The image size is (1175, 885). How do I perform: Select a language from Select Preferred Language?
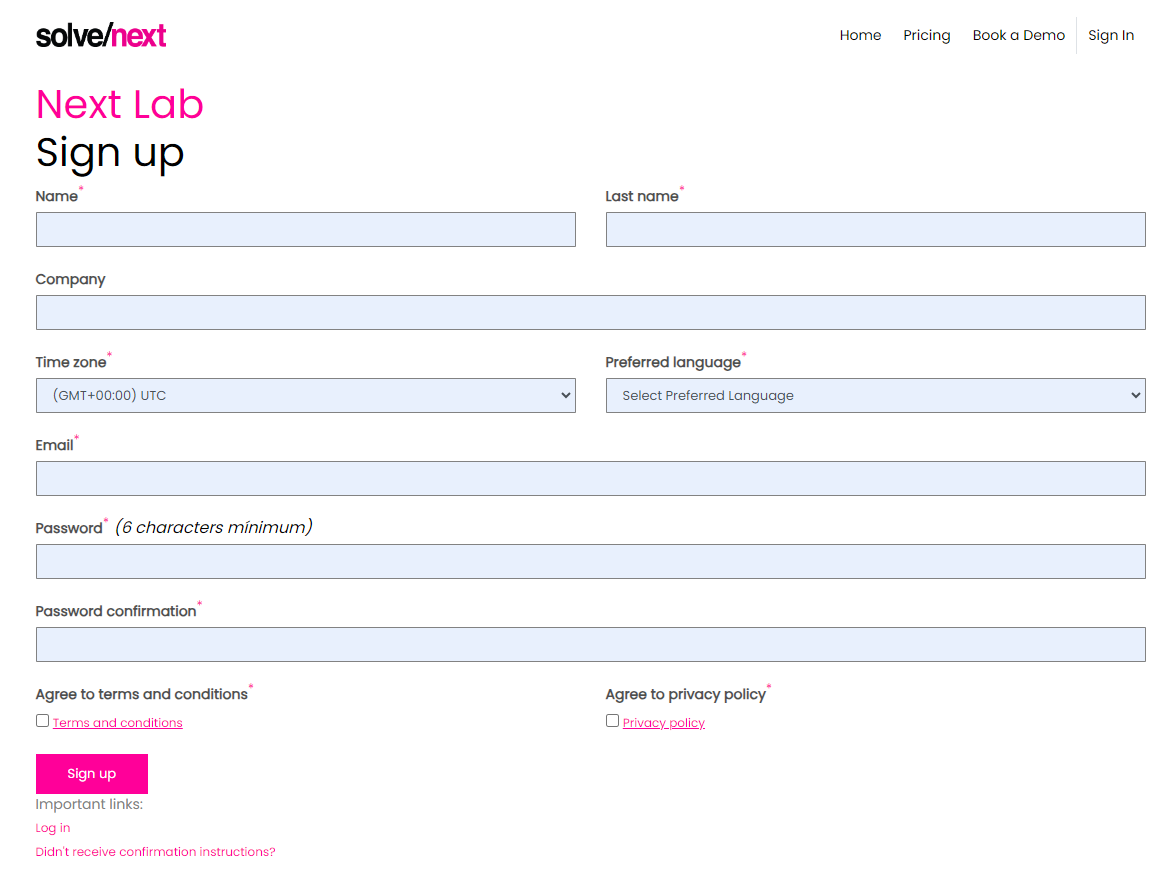coord(875,395)
